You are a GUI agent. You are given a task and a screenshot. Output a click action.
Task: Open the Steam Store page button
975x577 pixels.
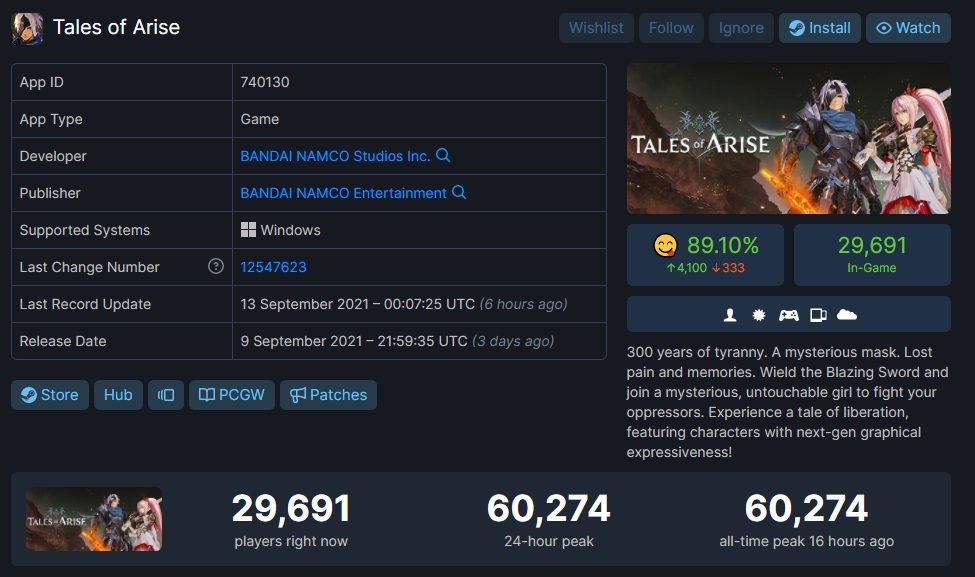tap(50, 395)
